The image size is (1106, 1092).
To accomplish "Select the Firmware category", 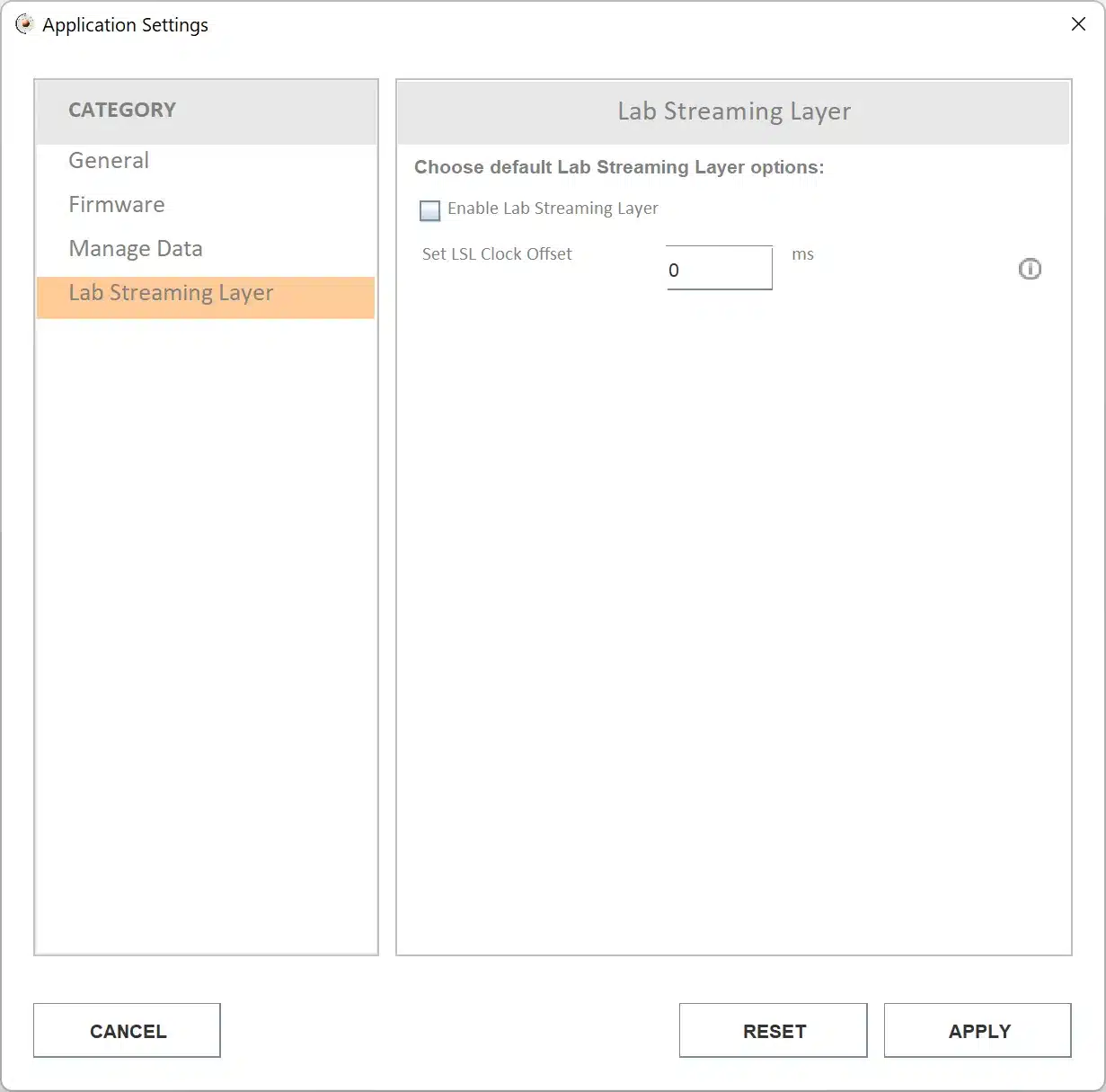I will pos(206,205).
